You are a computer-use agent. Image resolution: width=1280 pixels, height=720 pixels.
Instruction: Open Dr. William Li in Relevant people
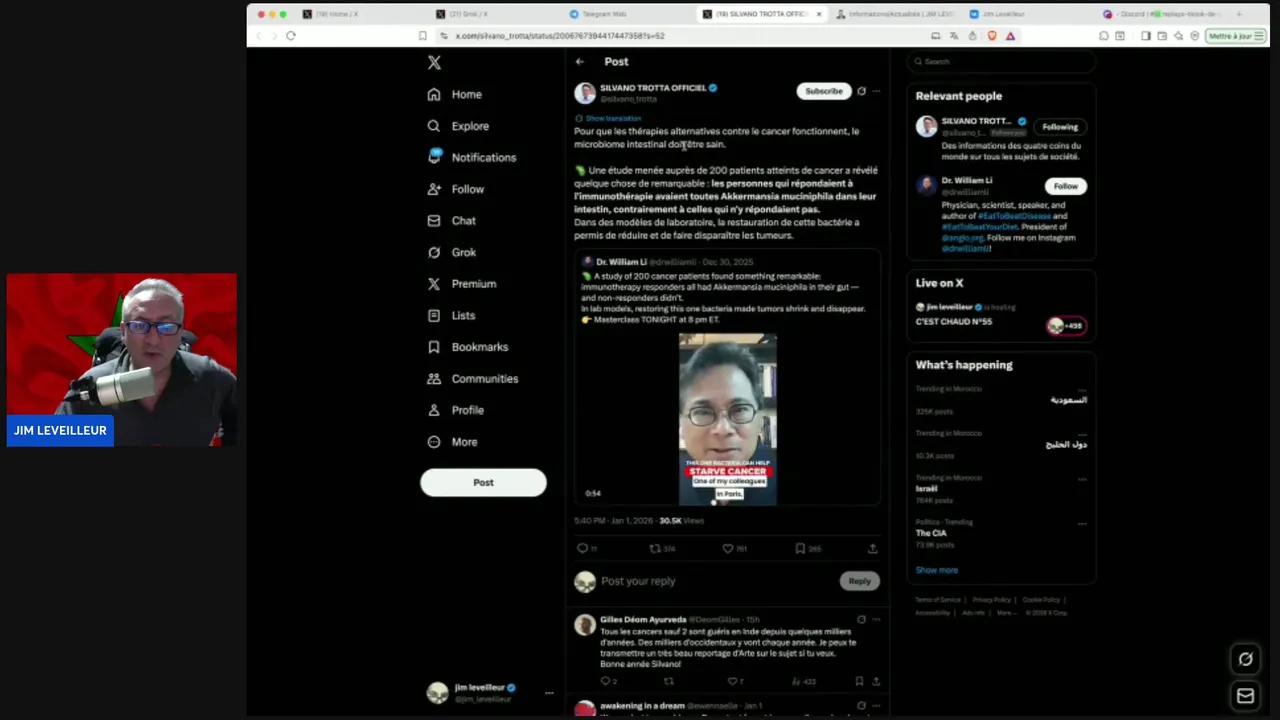[966, 181]
